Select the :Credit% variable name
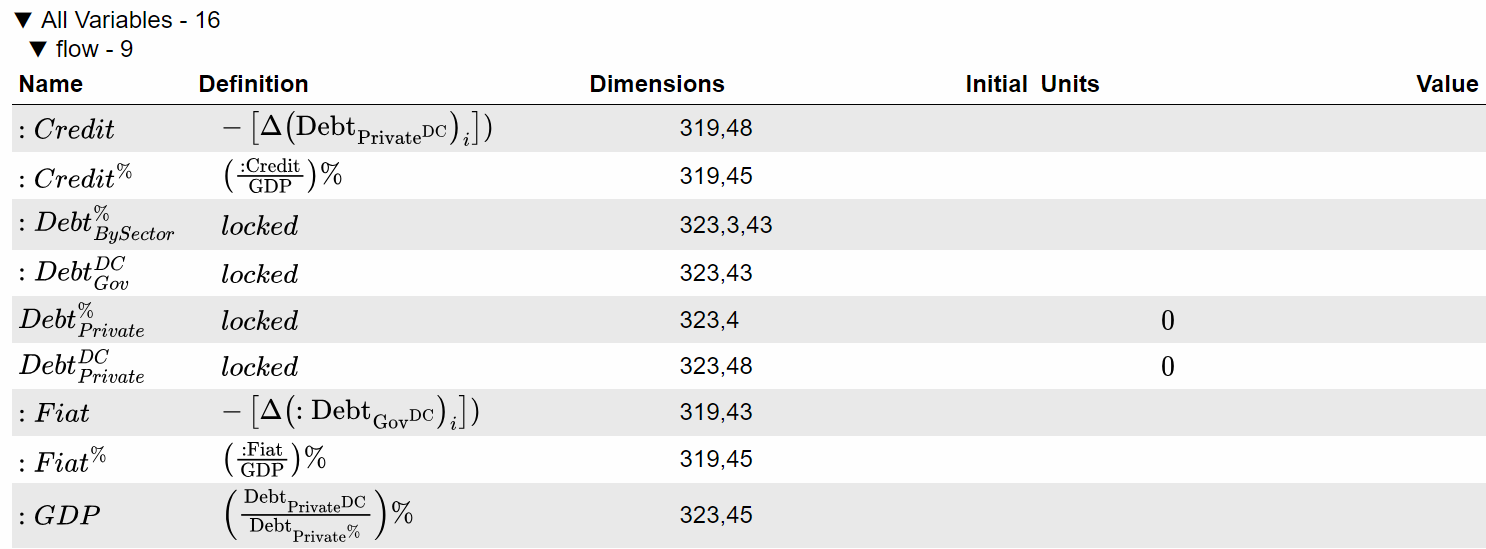Image resolution: width=1486 pixels, height=549 pixels. (x=75, y=177)
